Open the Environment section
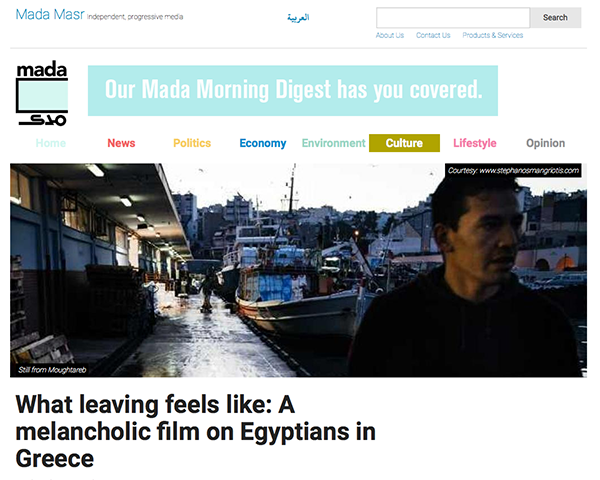600x480 pixels. [333, 143]
